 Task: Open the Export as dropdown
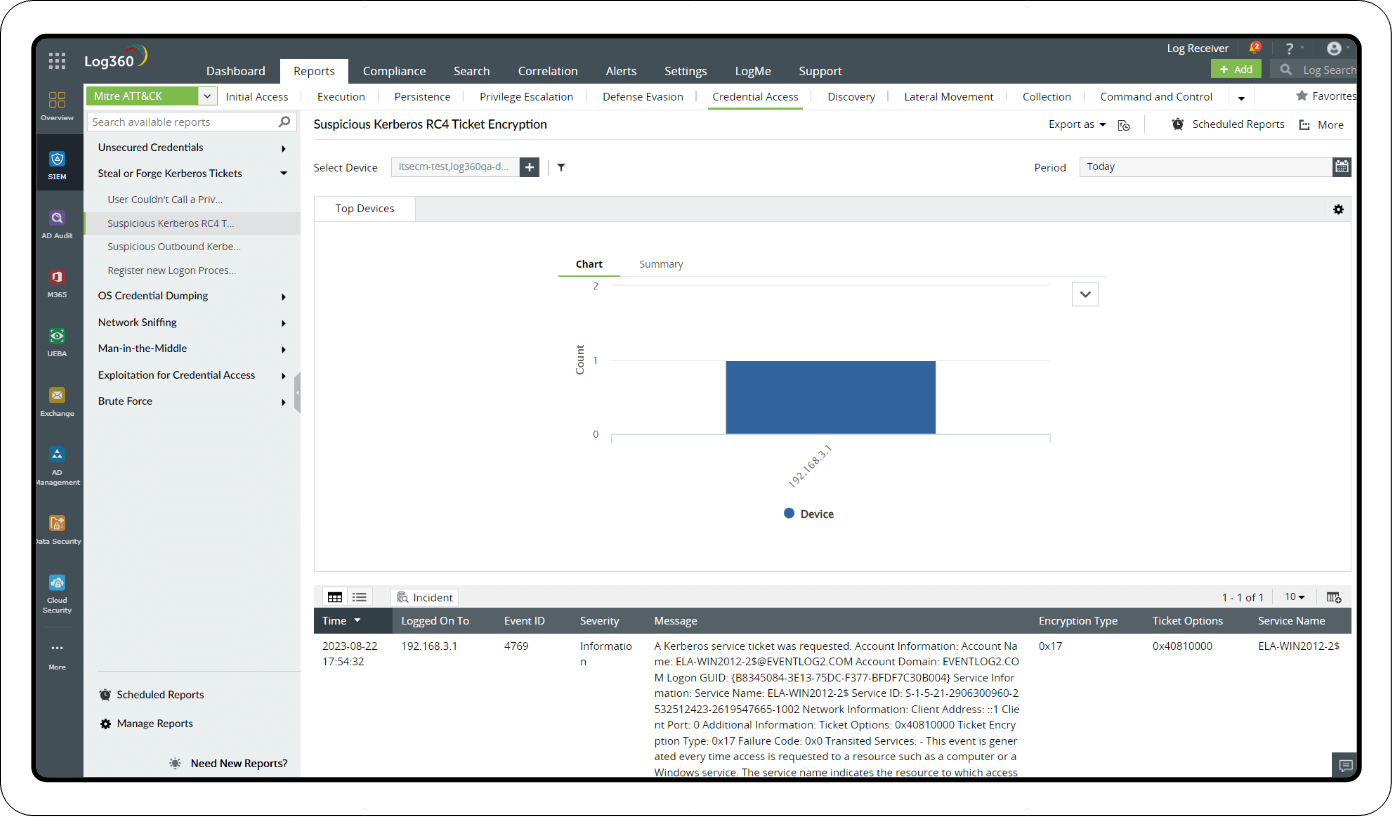click(1077, 125)
